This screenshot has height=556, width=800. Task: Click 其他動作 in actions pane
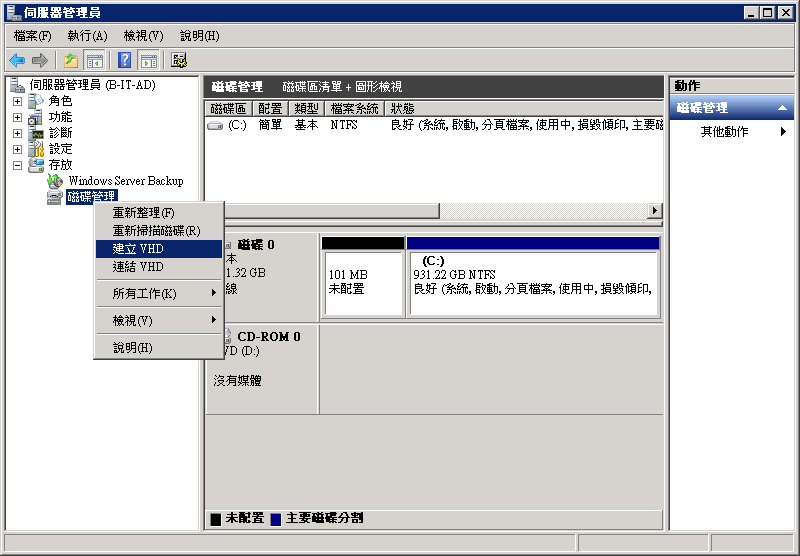pyautogui.click(x=724, y=132)
